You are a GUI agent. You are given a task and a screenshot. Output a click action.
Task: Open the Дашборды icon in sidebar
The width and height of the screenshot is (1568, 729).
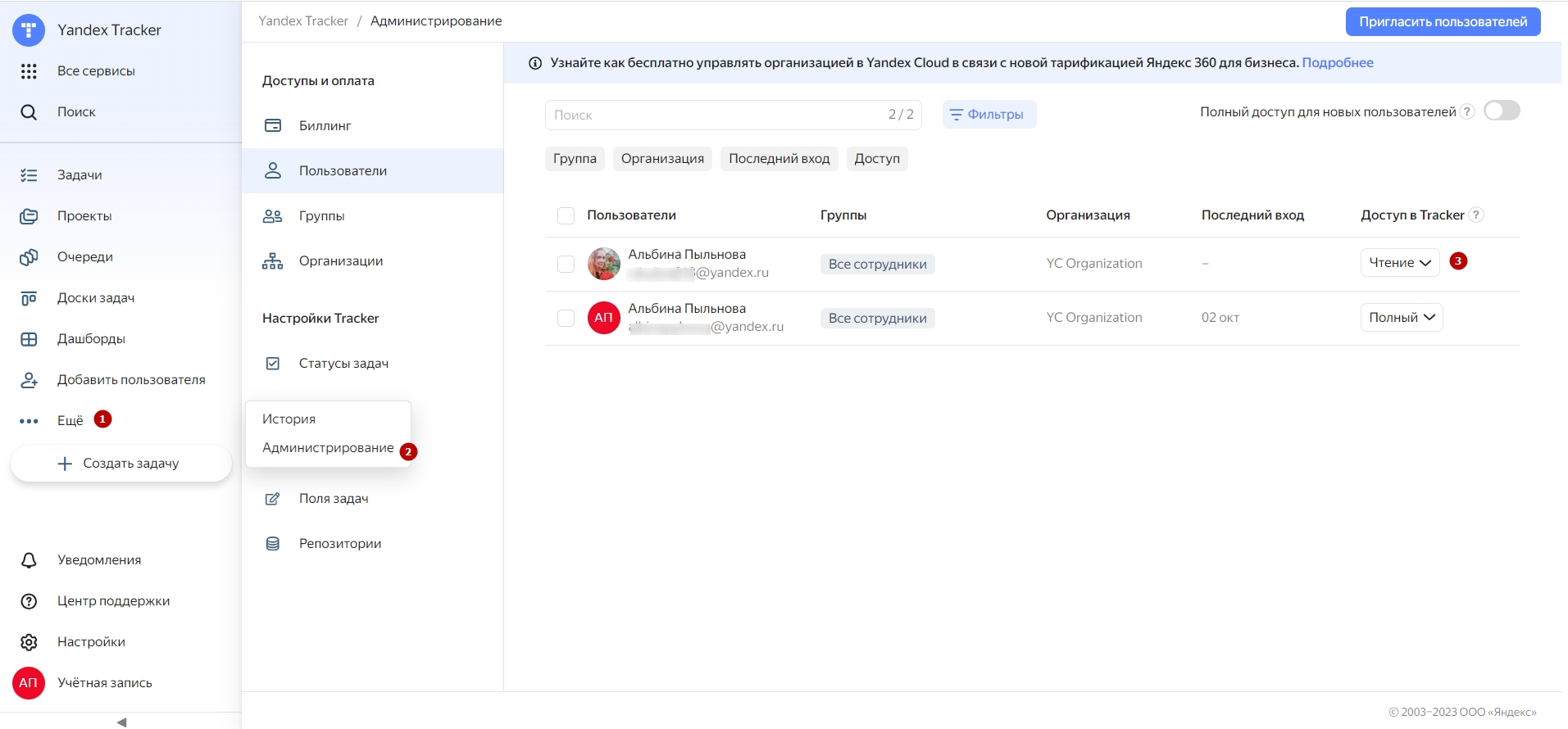point(29,338)
